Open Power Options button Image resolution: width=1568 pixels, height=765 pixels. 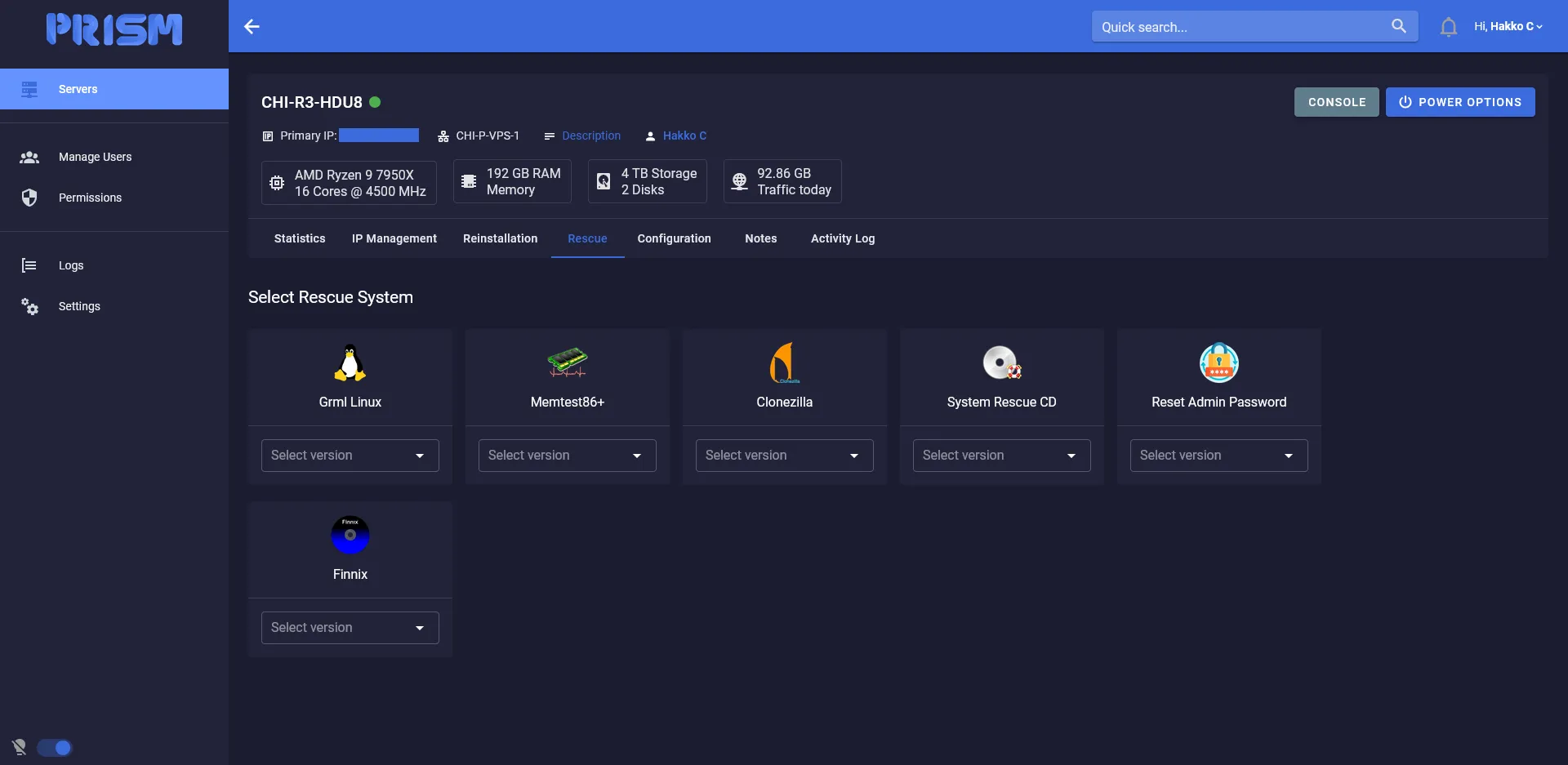1459,102
